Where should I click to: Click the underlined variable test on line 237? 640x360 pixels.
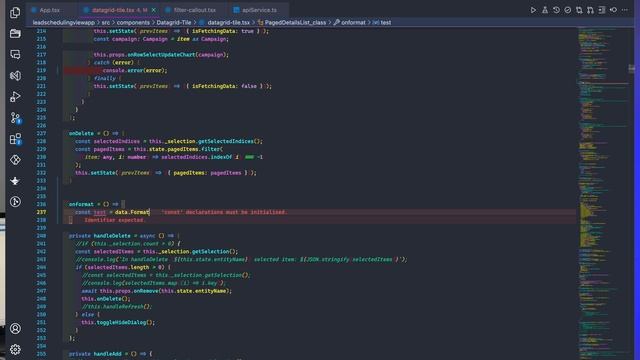tap(100, 212)
